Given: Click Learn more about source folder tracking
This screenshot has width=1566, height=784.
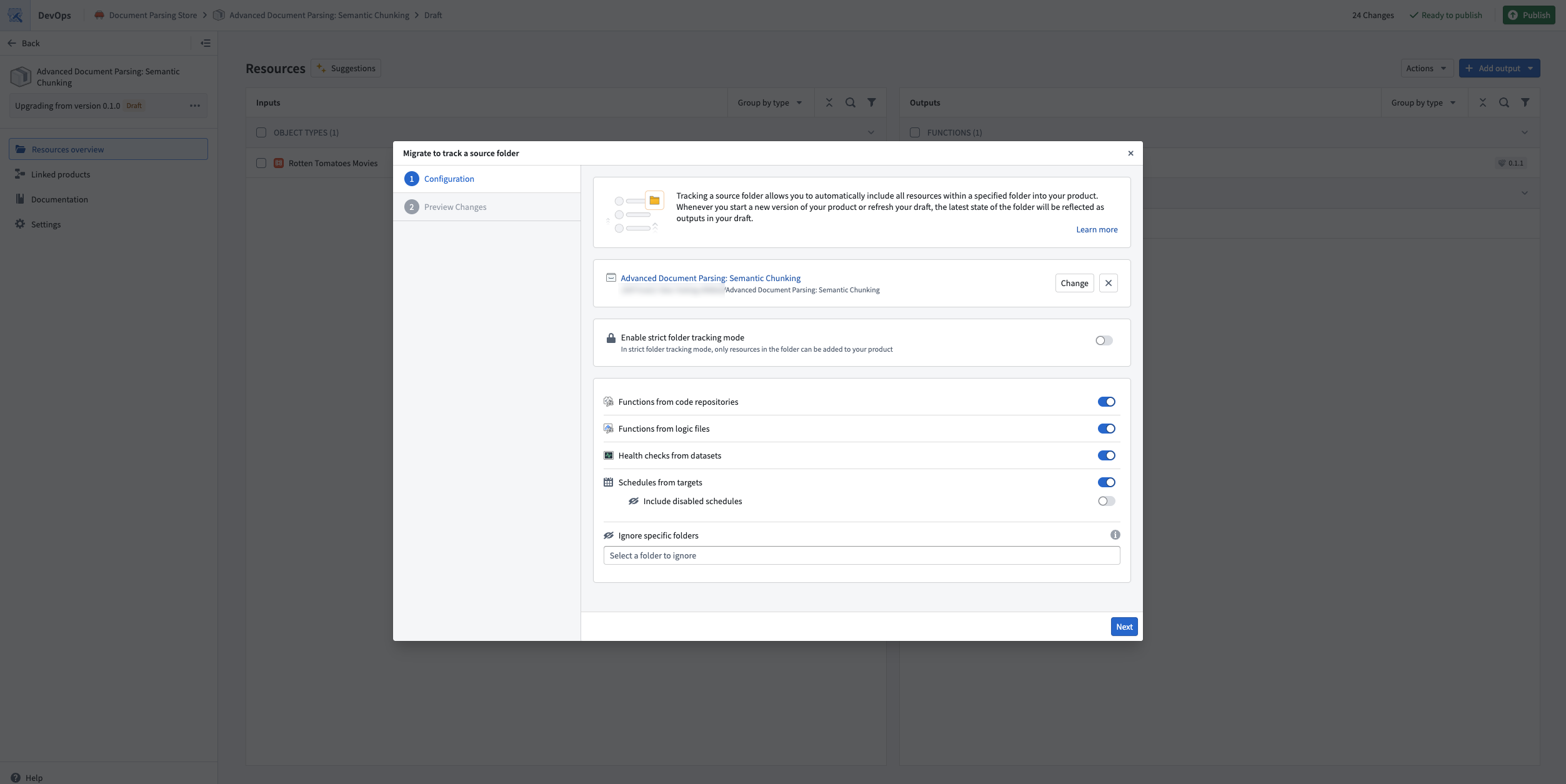Looking at the screenshot, I should pos(1097,229).
